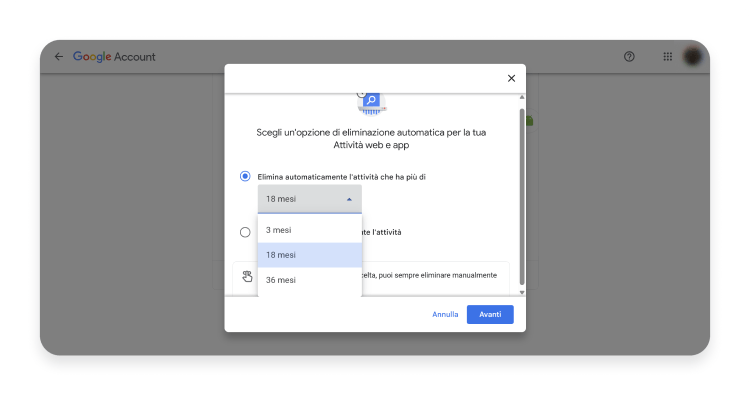Select the auto-delete activity radio button

pyautogui.click(x=245, y=176)
